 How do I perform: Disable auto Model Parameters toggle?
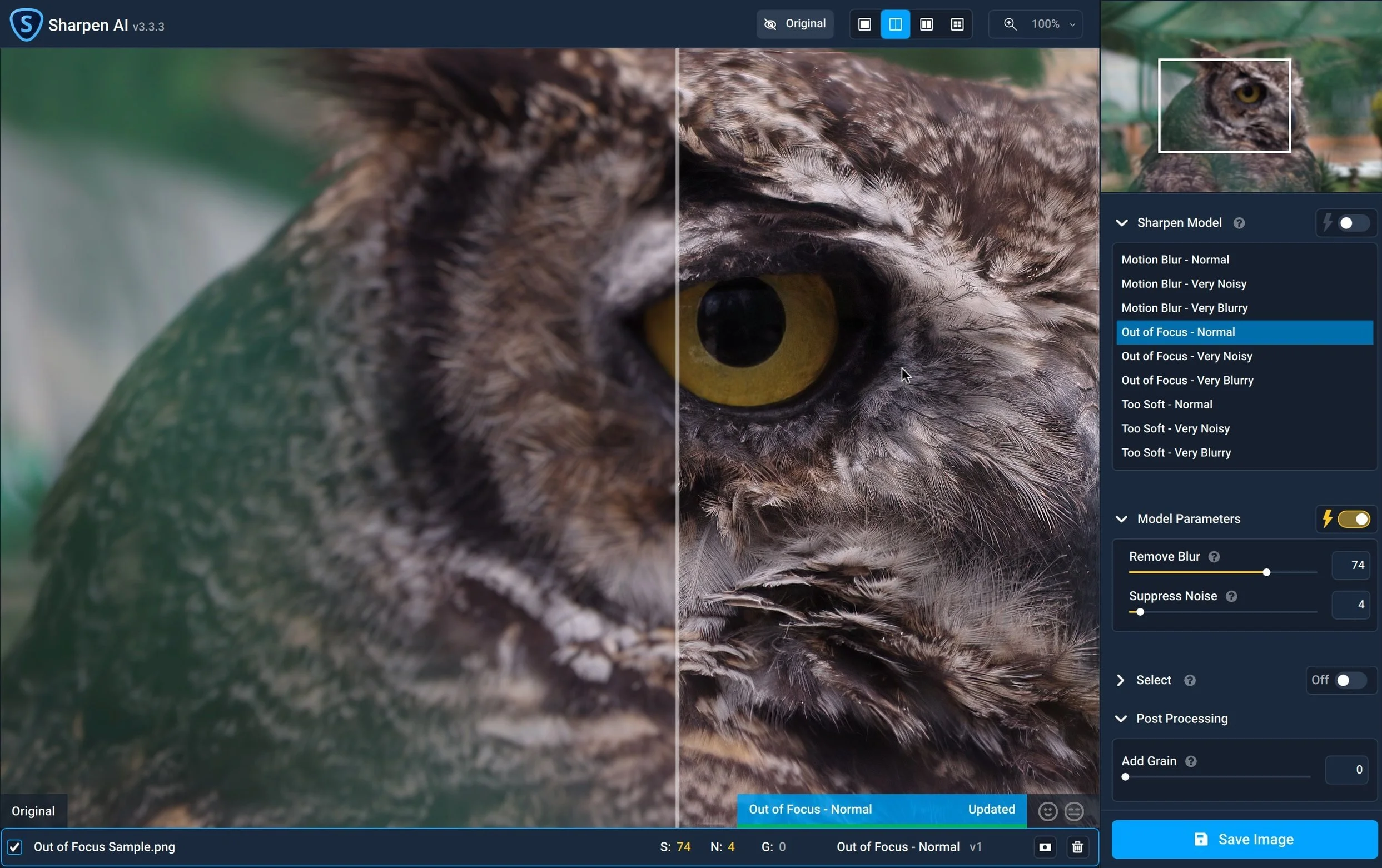[1353, 518]
